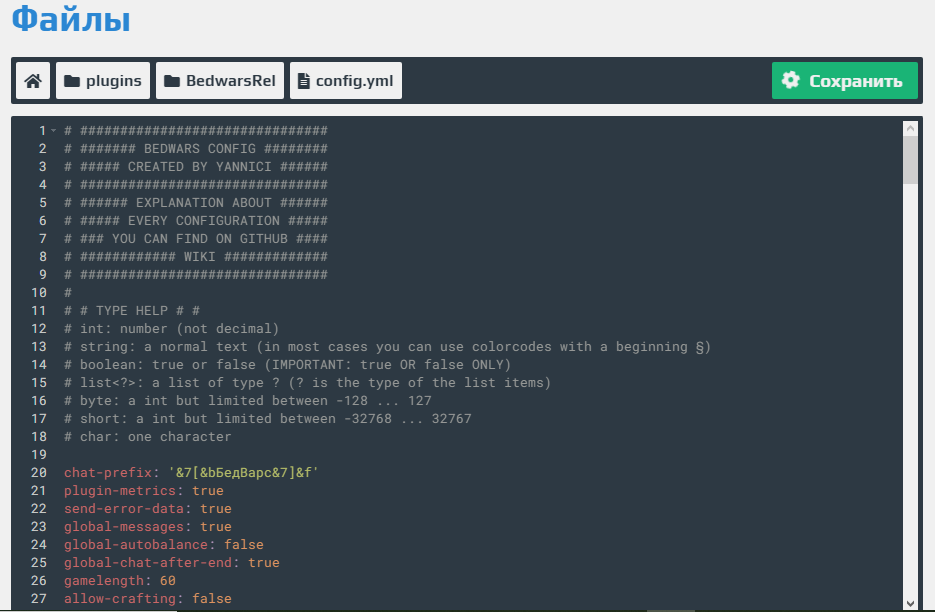The width and height of the screenshot is (935, 612).
Task: Click the editor vertical scrollbar thumb
Action: pos(910,160)
